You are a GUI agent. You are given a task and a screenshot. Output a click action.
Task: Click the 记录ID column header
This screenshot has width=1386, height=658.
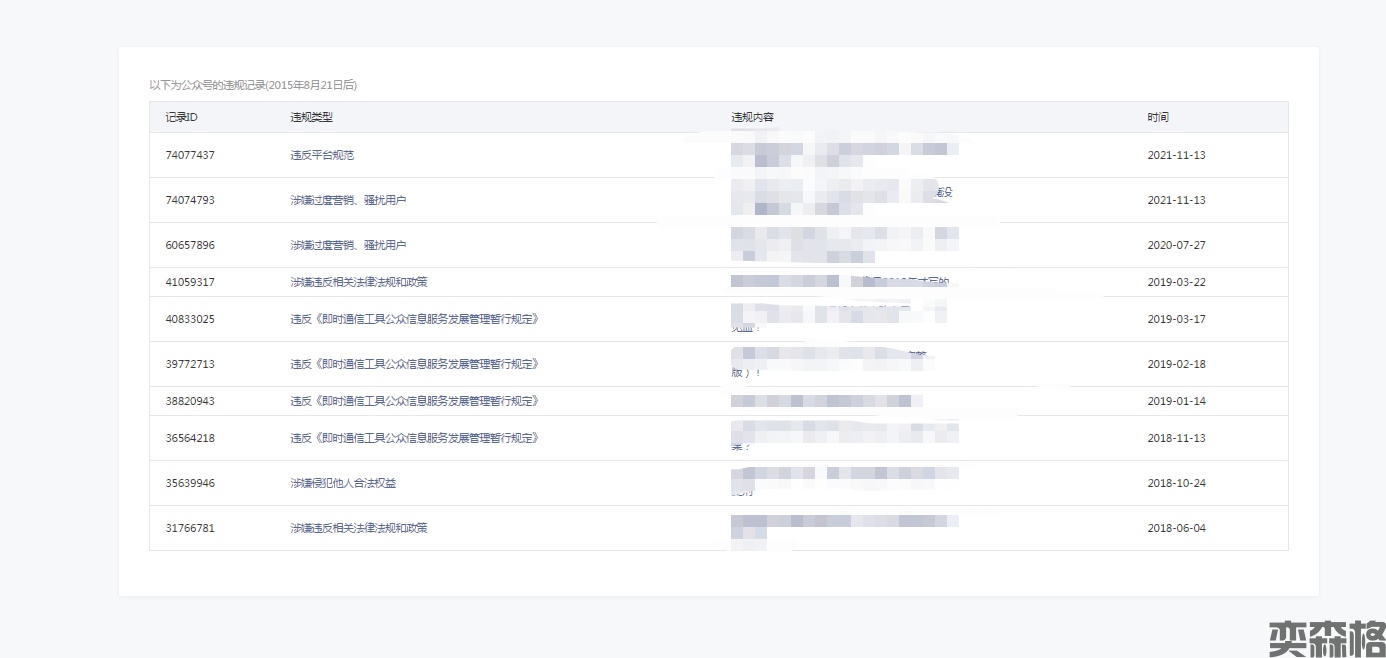click(x=181, y=117)
